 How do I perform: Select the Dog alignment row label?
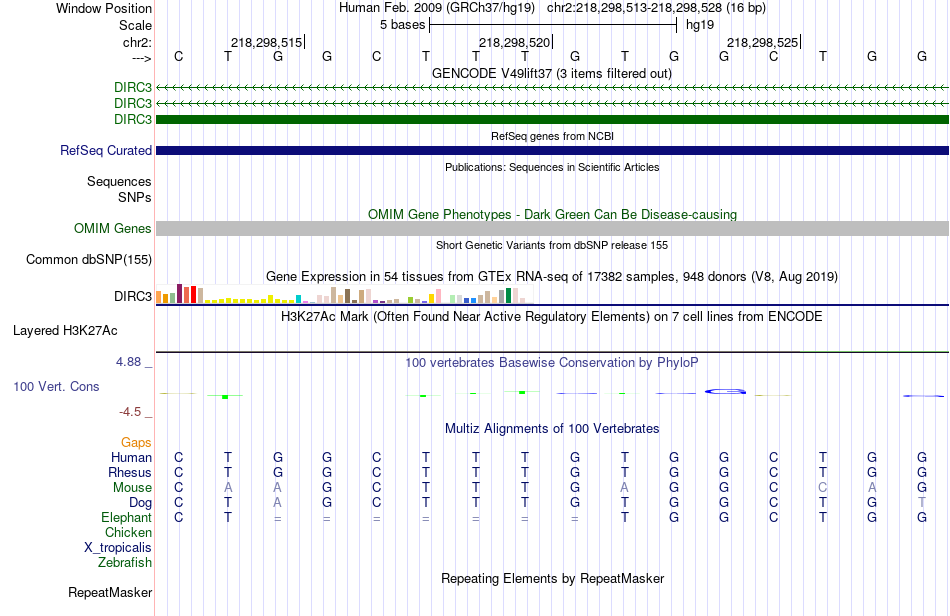[141, 503]
